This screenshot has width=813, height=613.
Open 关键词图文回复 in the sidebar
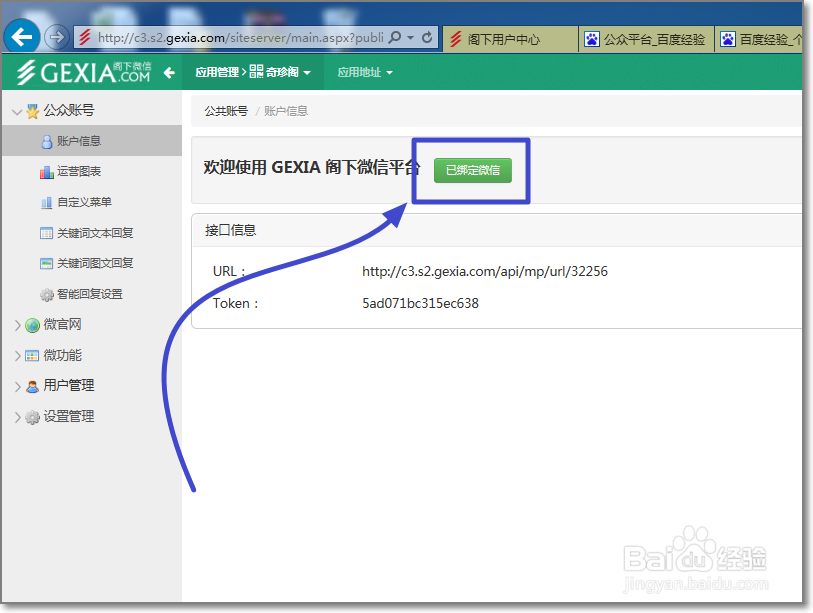95,263
